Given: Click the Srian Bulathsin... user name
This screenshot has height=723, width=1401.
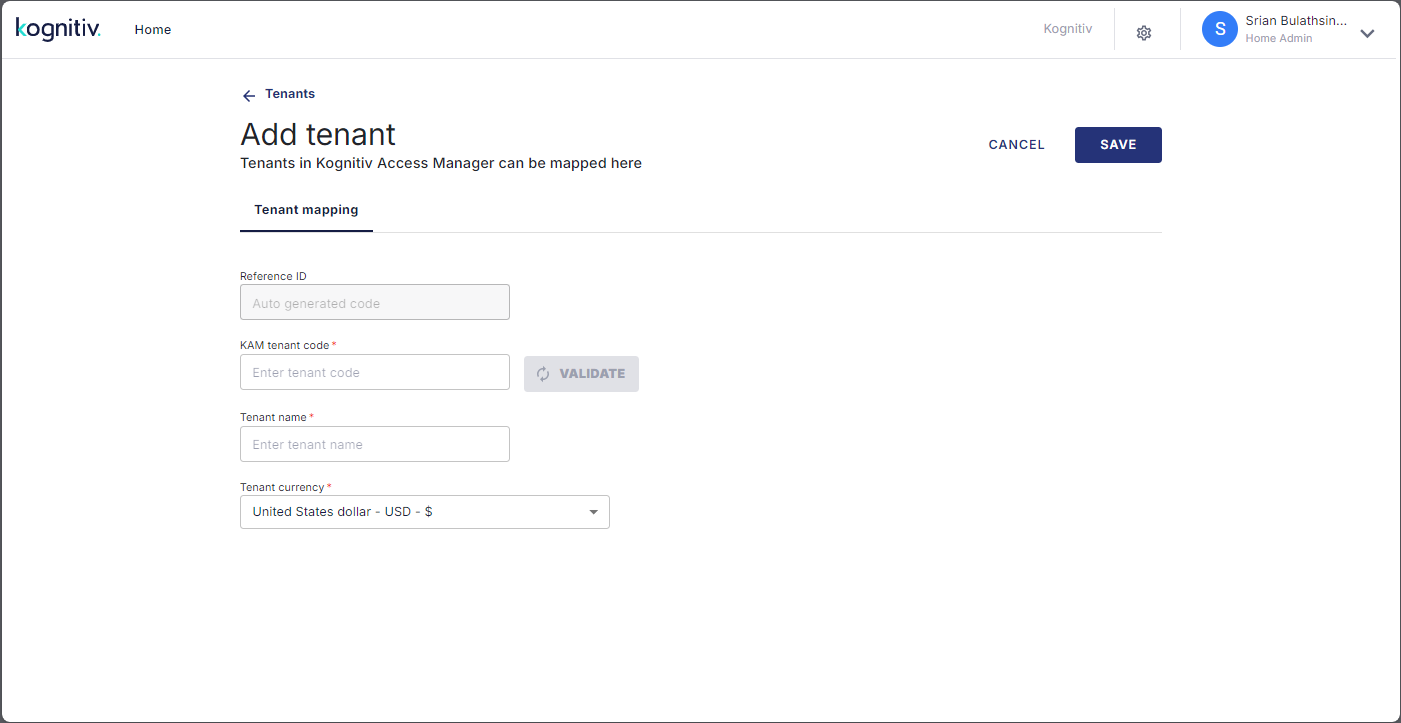Looking at the screenshot, I should pos(1296,21).
